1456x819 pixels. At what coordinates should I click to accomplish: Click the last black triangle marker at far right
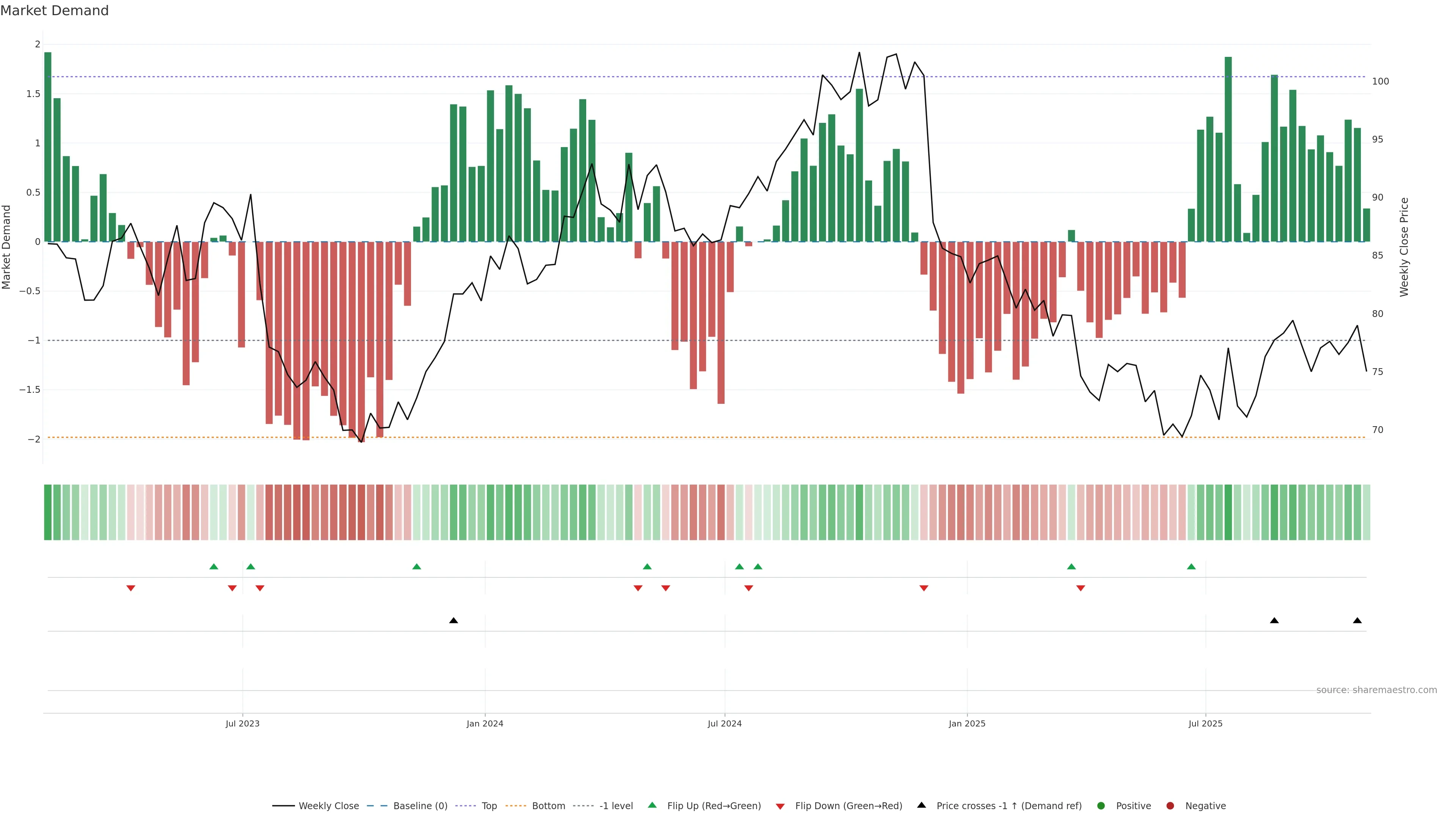pyautogui.click(x=1357, y=621)
